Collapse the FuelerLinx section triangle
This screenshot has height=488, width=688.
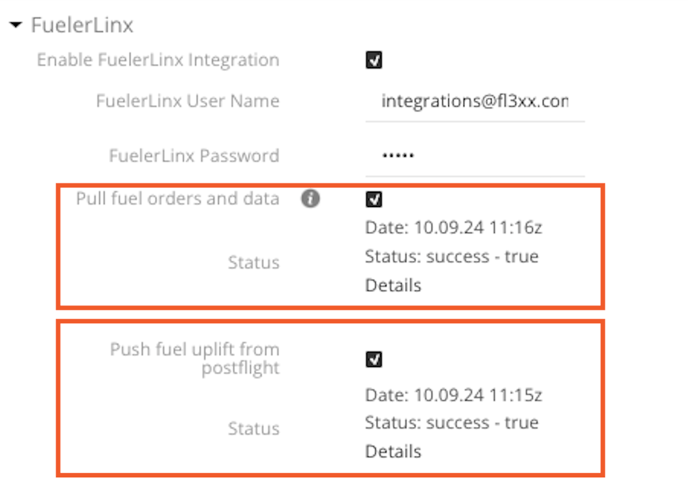click(16, 25)
